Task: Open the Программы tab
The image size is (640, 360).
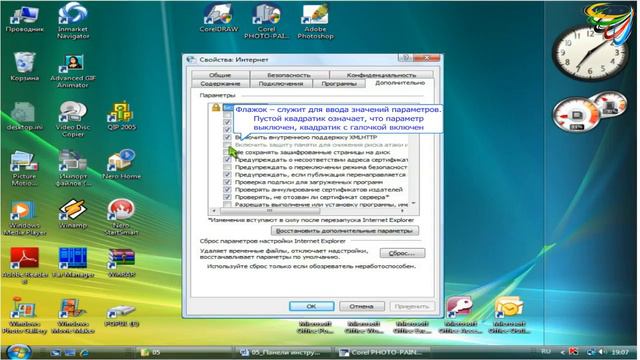Action: pos(339,83)
